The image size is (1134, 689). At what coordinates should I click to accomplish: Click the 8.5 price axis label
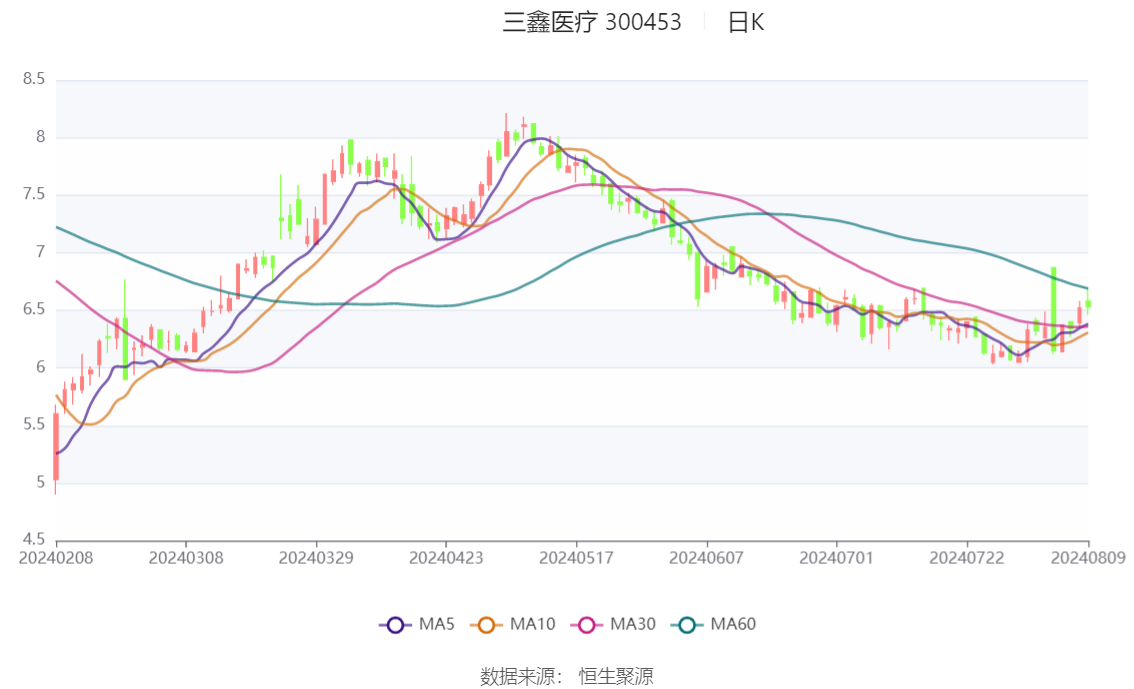point(33,79)
